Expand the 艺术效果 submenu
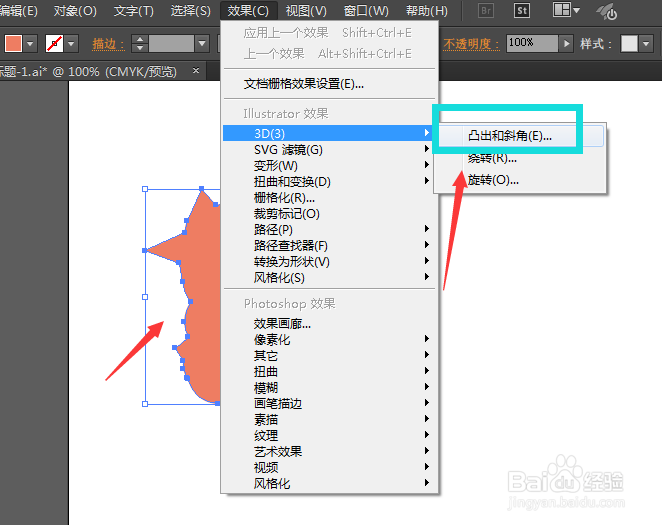Viewport: 662px width, 525px height. point(329,452)
